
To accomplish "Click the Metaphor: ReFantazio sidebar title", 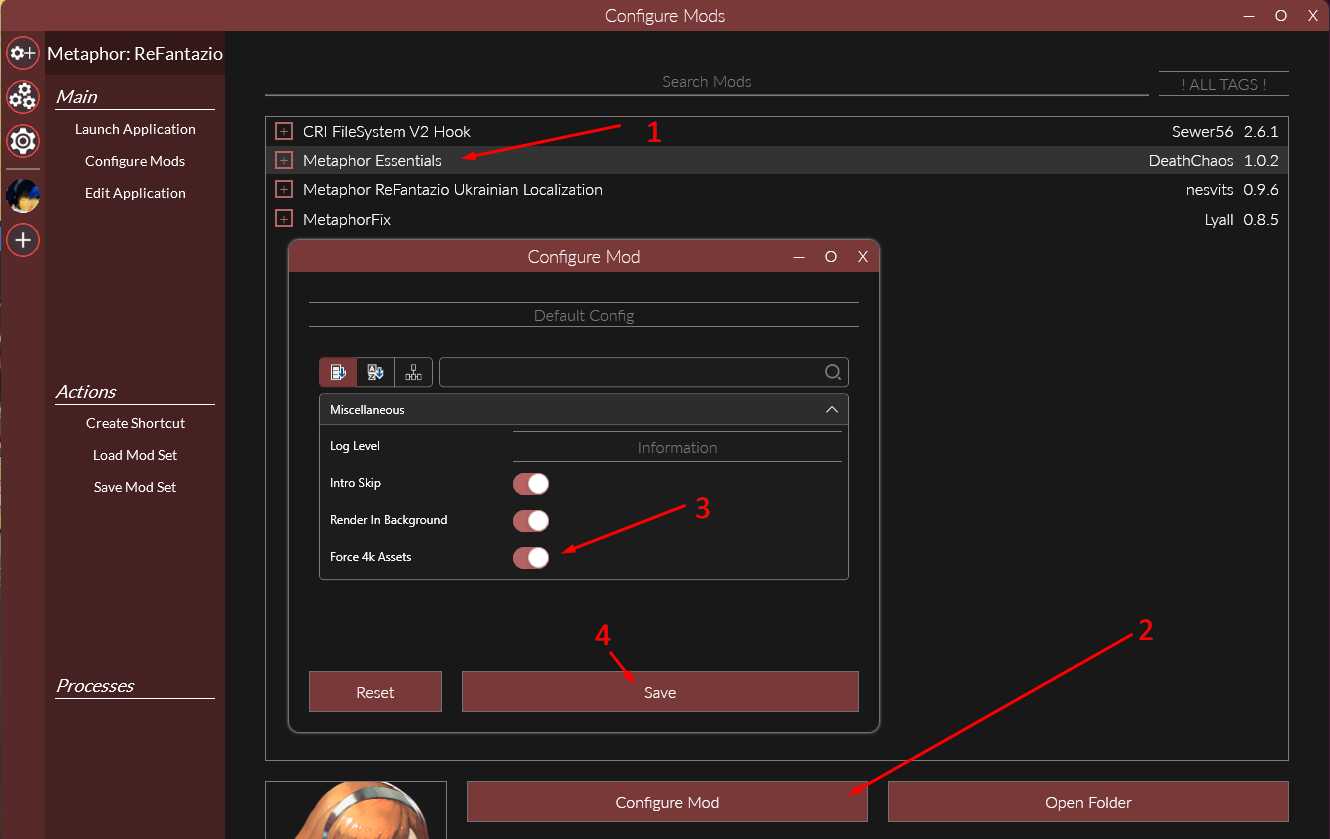I will click(135, 53).
